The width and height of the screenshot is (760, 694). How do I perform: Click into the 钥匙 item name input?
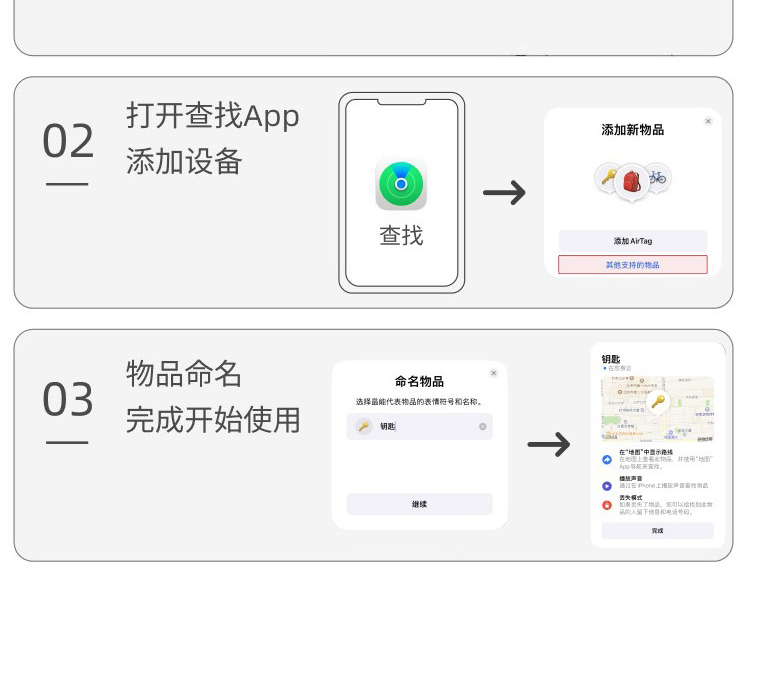[x=425, y=426]
